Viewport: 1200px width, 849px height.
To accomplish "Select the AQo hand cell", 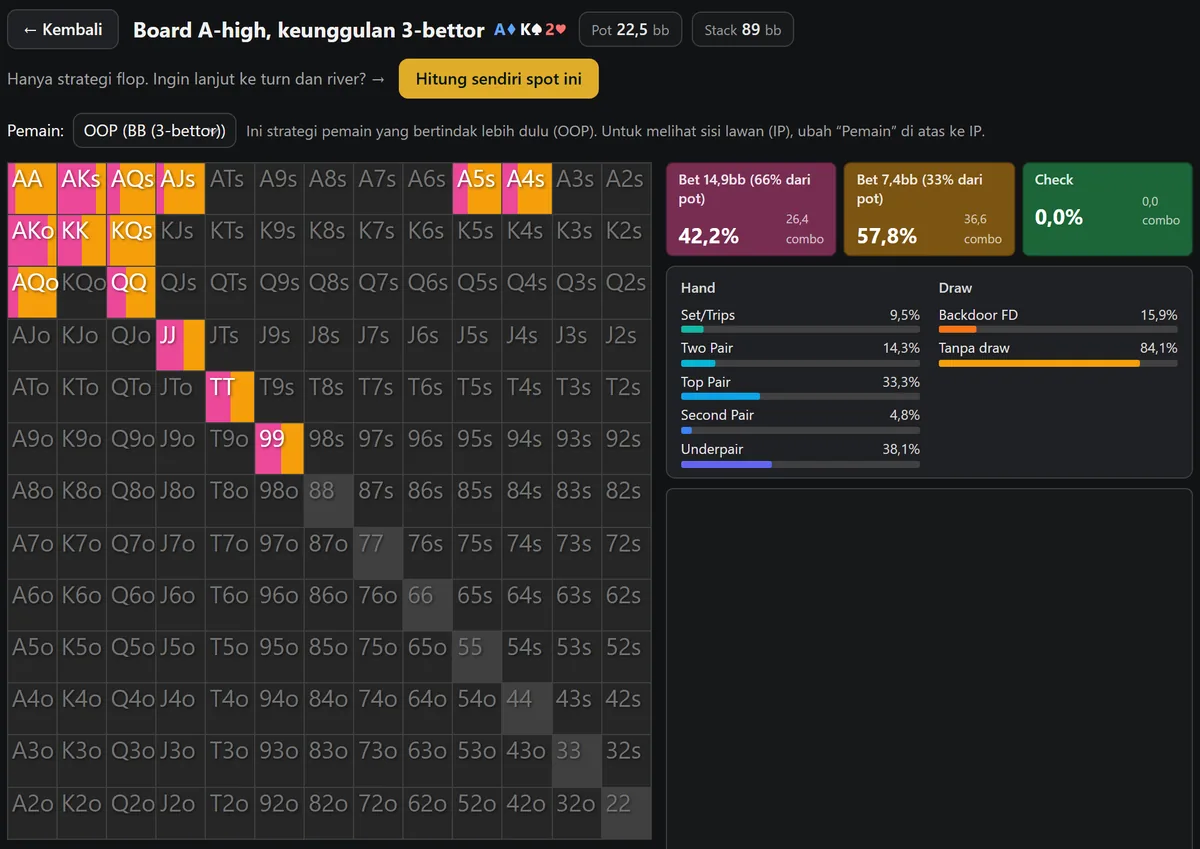I will 32,292.
